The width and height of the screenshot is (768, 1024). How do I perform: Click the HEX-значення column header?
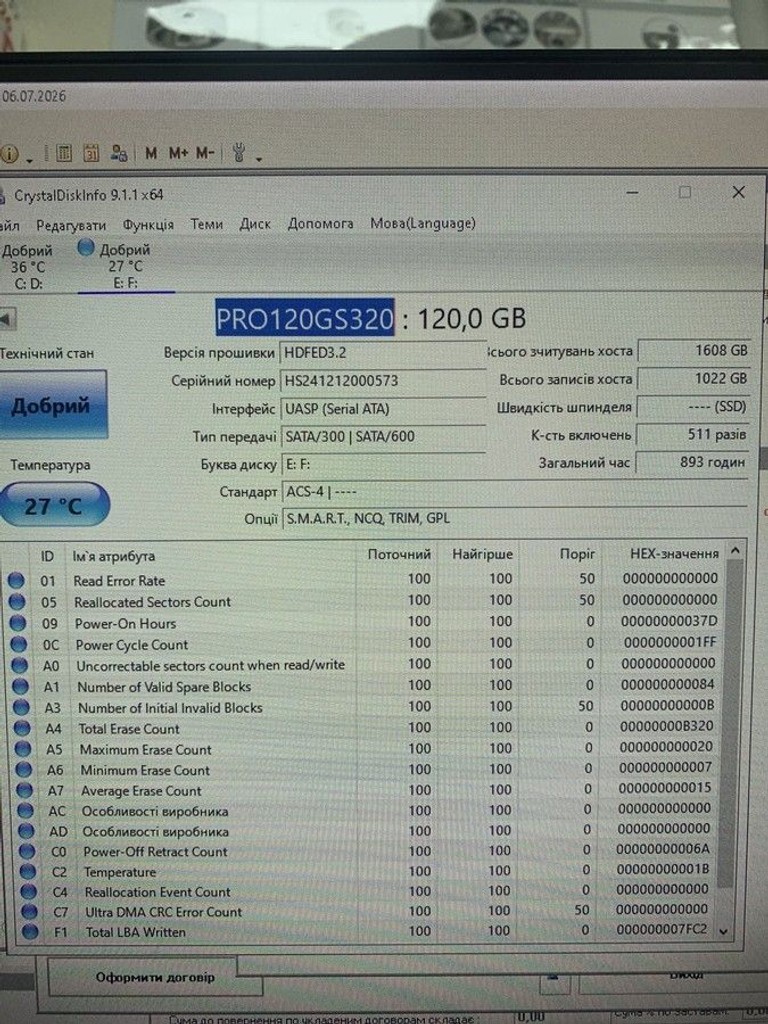(x=673, y=554)
